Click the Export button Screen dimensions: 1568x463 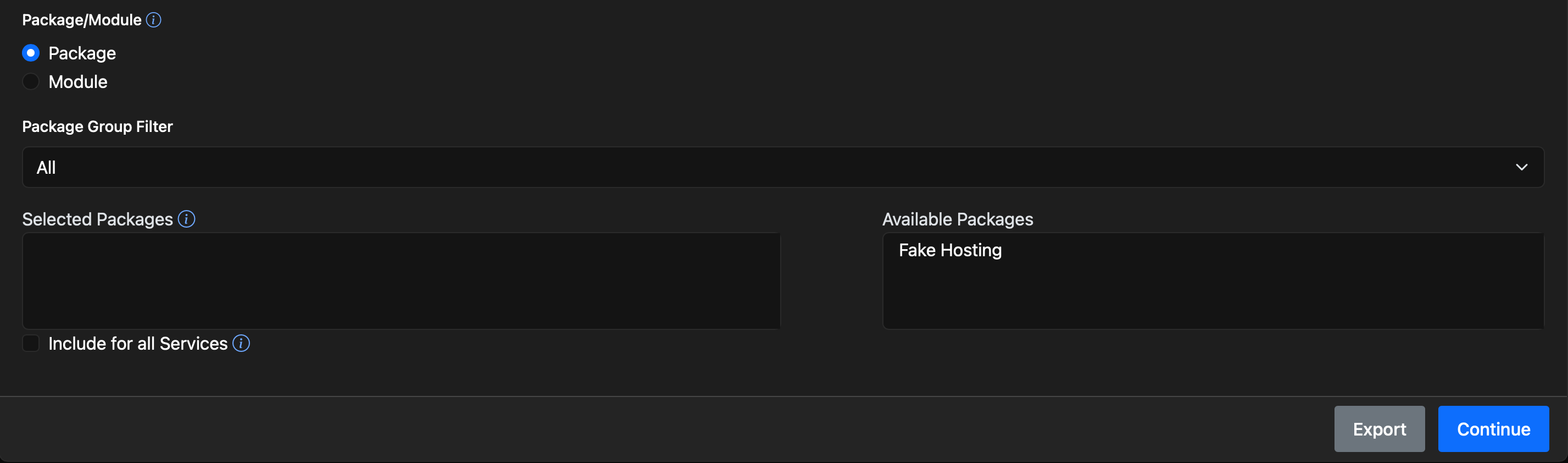(1380, 429)
